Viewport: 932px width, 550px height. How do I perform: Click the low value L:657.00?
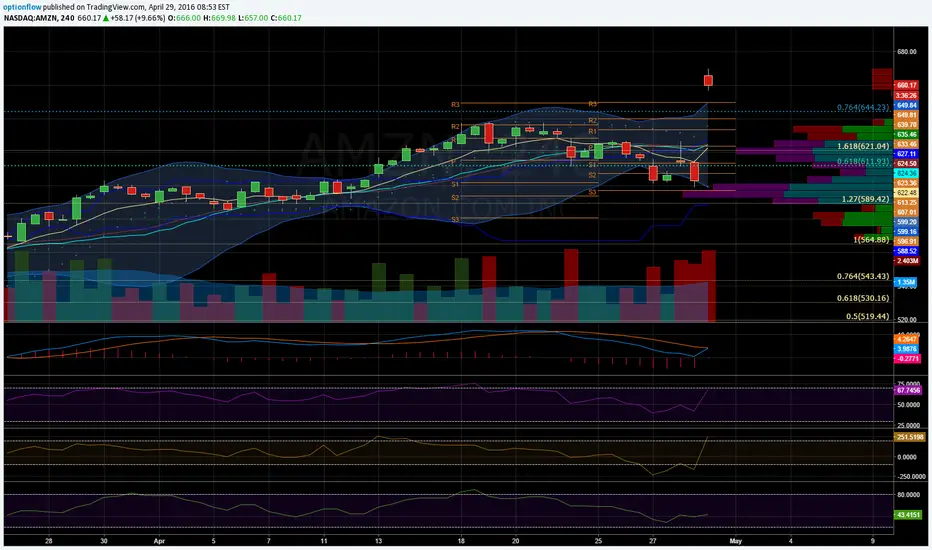(256, 18)
